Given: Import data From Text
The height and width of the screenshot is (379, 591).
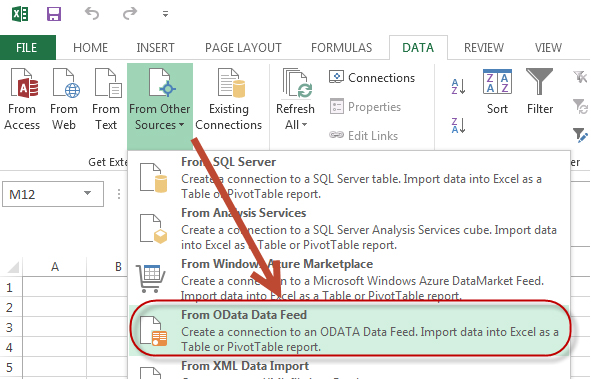Looking at the screenshot, I should [106, 100].
